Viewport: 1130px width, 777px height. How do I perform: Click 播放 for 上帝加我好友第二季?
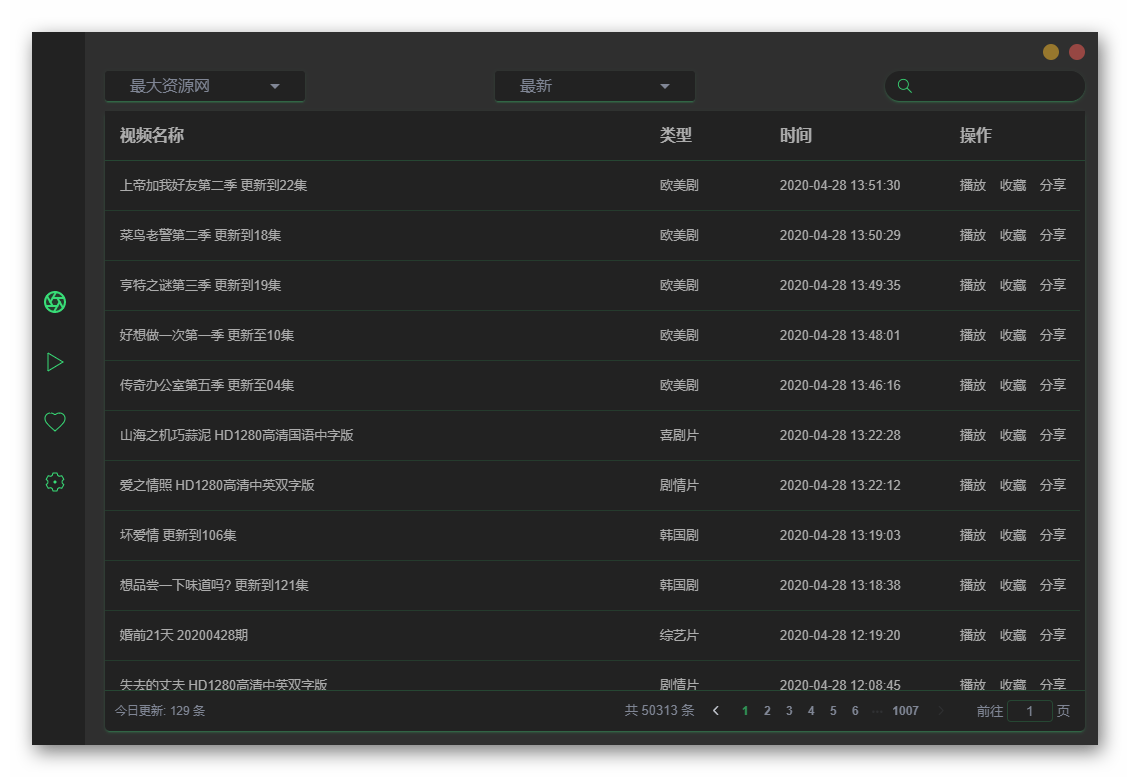pos(972,185)
